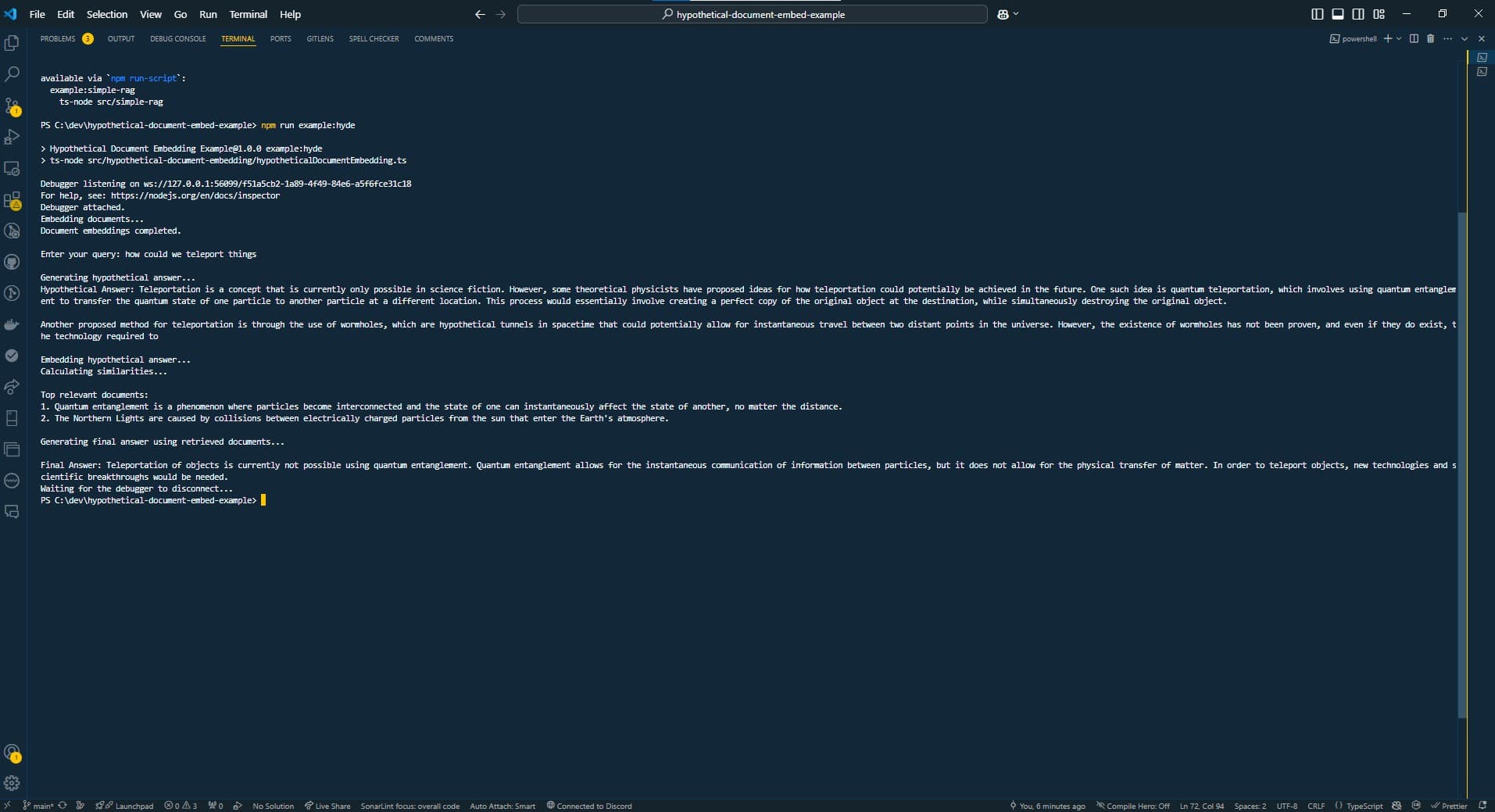
Task: Open the Explorer view in activity bar
Action: point(12,44)
